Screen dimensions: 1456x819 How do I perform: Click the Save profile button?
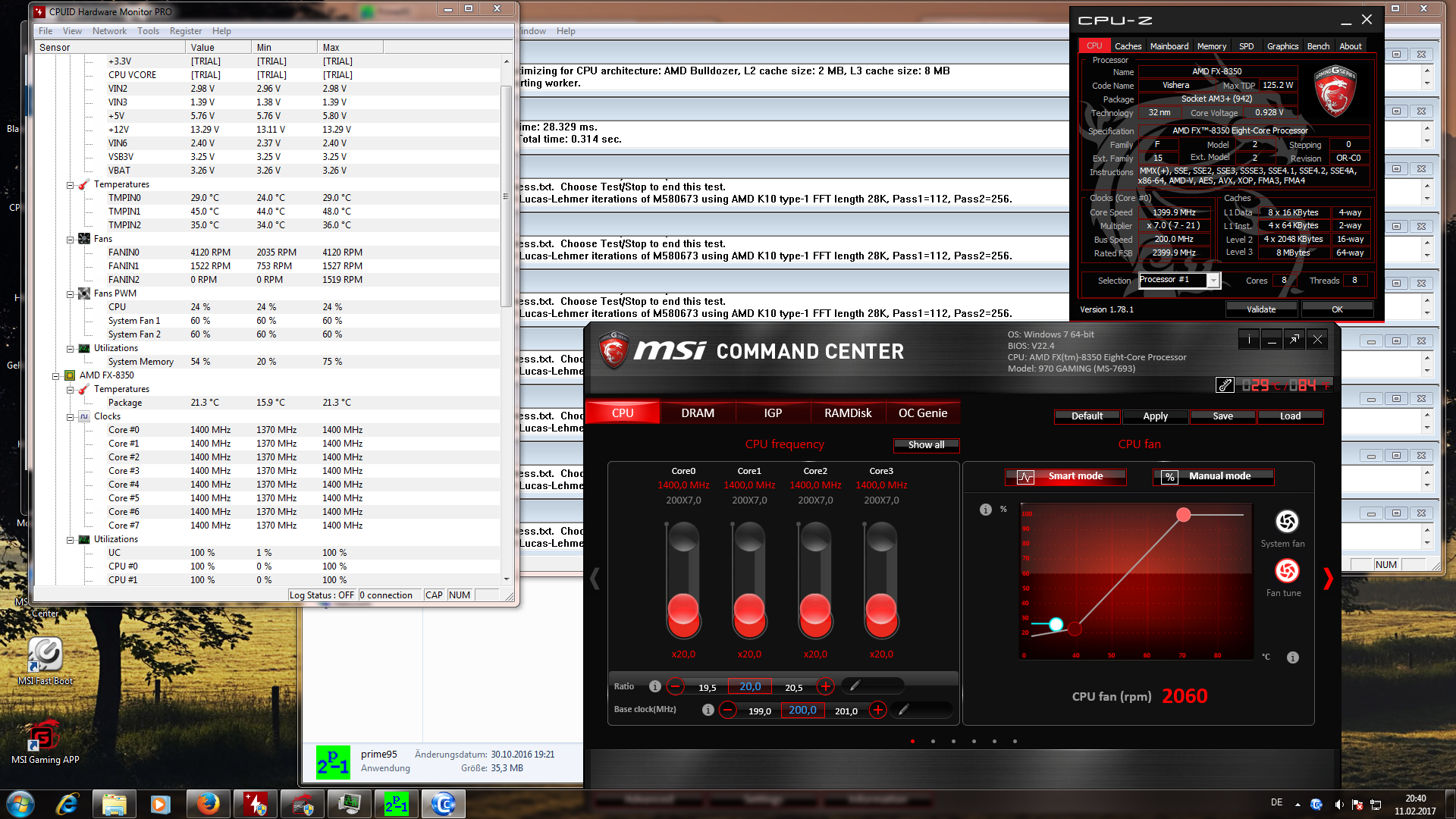point(1222,416)
